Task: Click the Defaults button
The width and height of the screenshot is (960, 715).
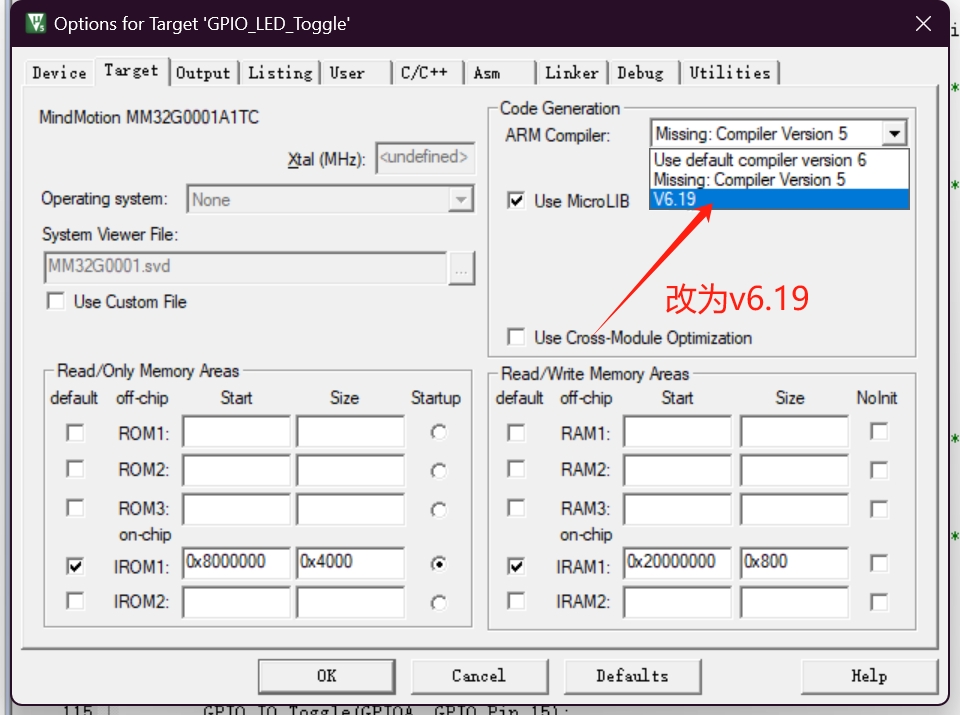Action: (x=632, y=676)
